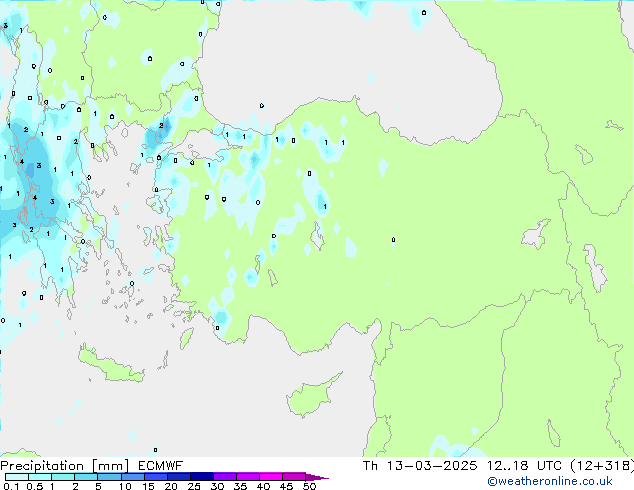Click the legend value "25"
The height and width of the screenshot is (490, 634).
click(x=194, y=486)
